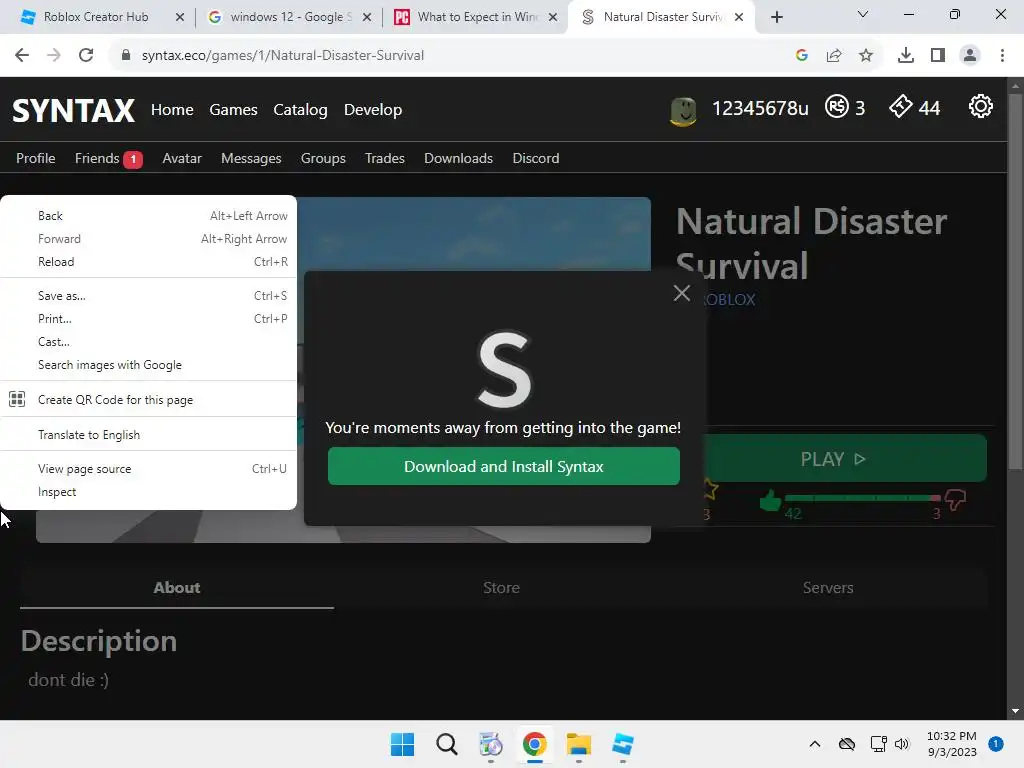Image resolution: width=1024 pixels, height=768 pixels.
Task: Open Catalog in Syntax navbar
Action: [x=300, y=110]
